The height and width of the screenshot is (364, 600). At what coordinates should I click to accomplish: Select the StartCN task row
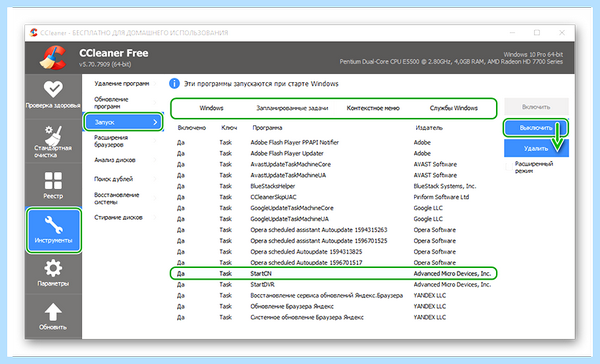(x=333, y=273)
